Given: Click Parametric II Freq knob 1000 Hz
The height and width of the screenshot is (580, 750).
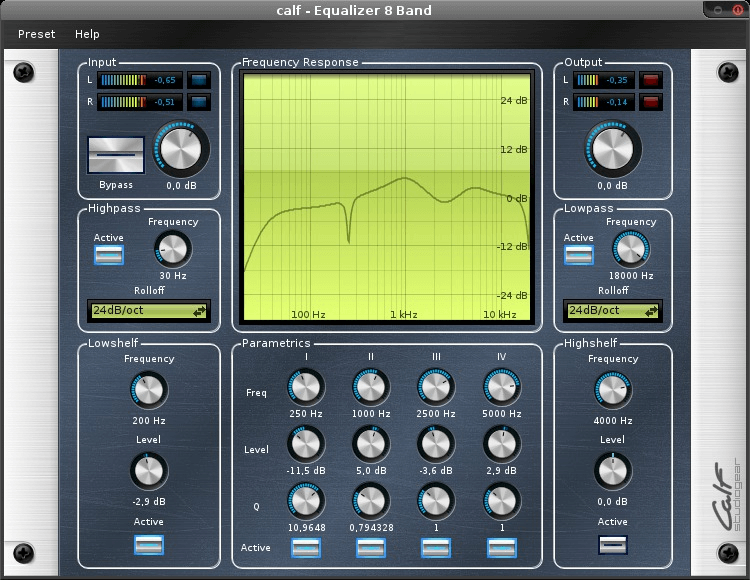Looking at the screenshot, I should pos(371,387).
